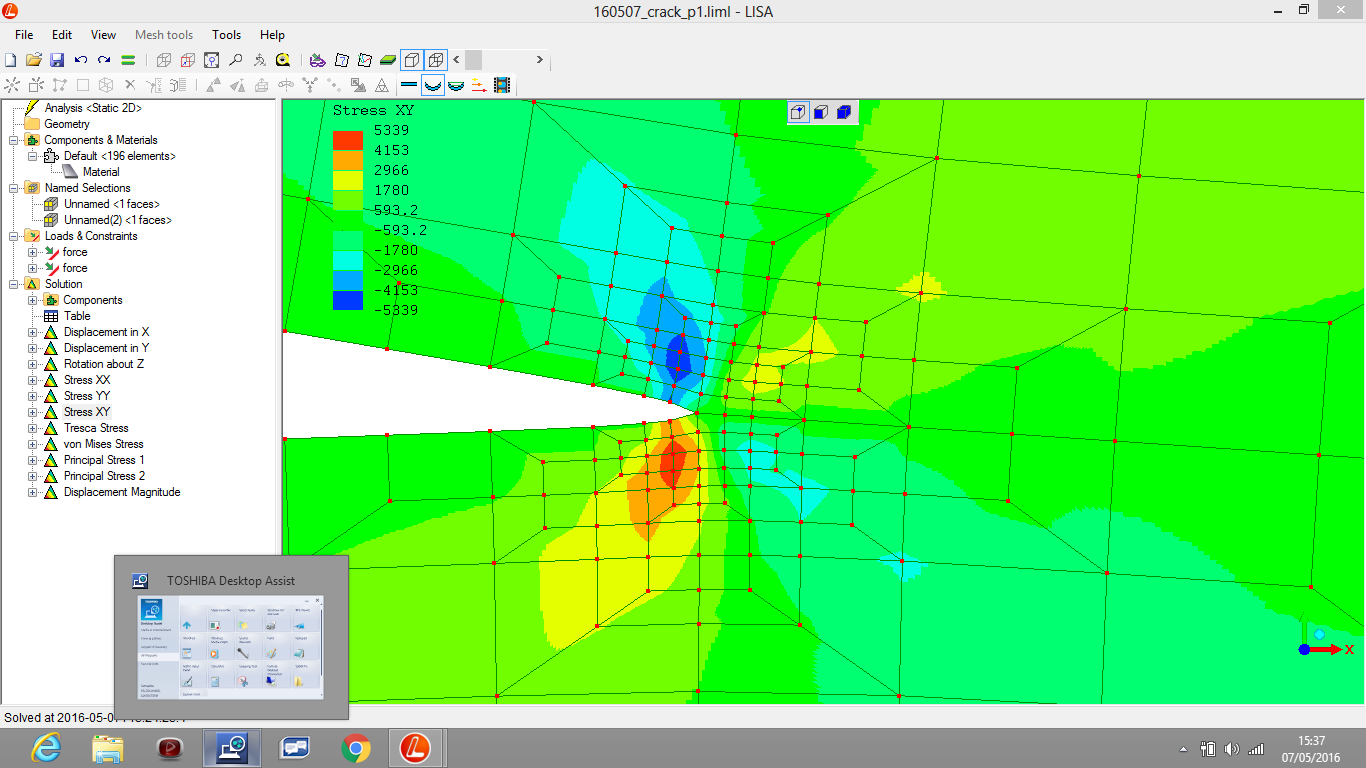Click the Undo arrow icon
Viewport: 1366px width, 768px height.
pyautogui.click(x=81, y=60)
